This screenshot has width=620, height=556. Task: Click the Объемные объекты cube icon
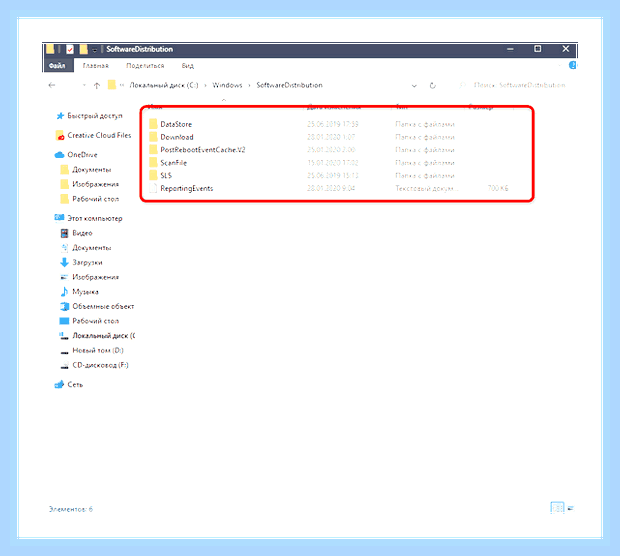(64, 306)
